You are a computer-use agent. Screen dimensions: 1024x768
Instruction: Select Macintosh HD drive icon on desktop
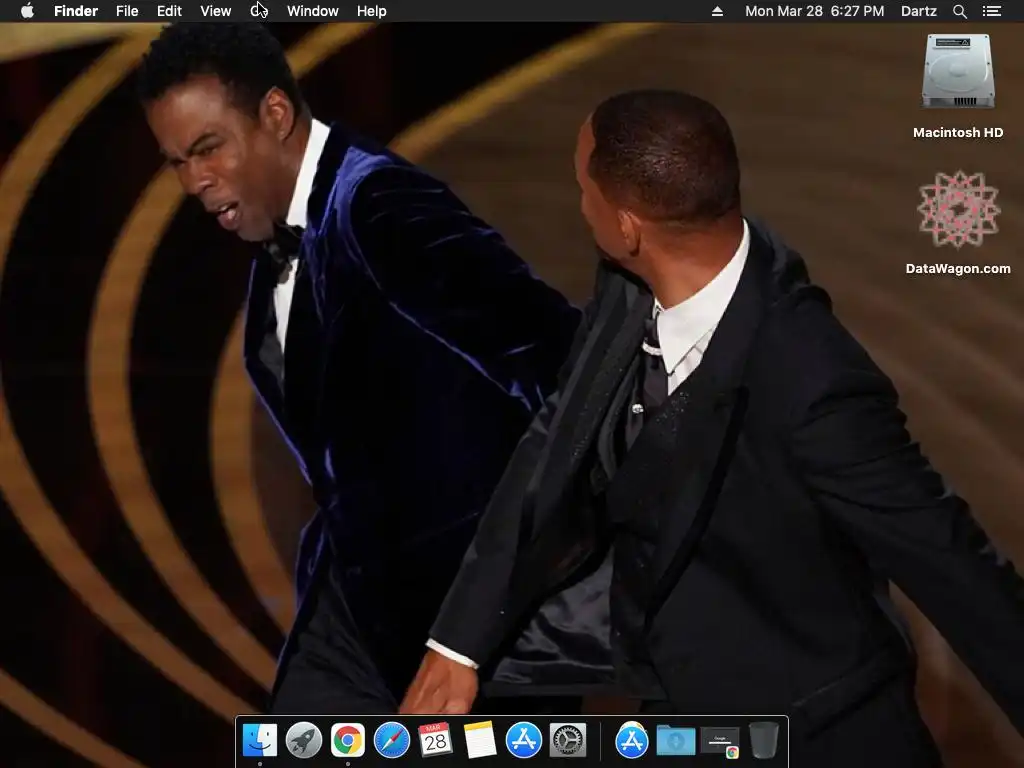click(958, 71)
